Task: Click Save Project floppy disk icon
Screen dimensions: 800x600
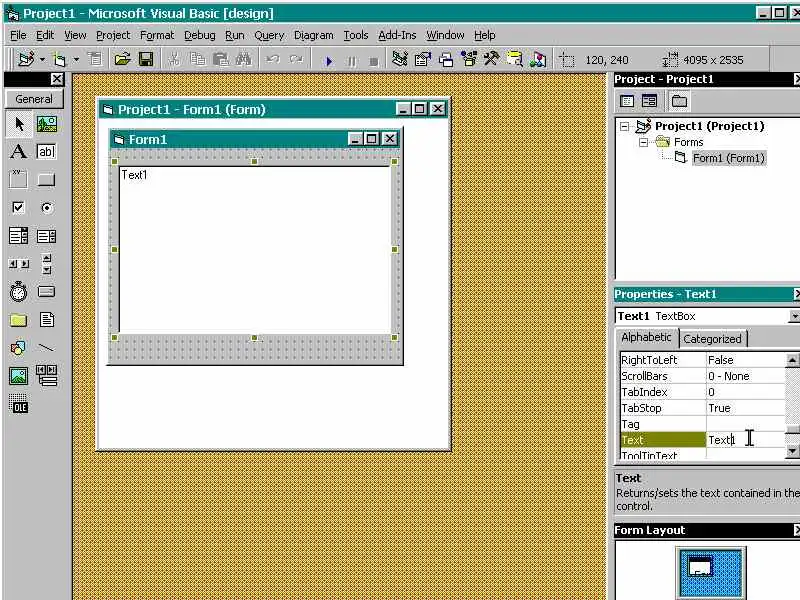Action: pyautogui.click(x=146, y=60)
